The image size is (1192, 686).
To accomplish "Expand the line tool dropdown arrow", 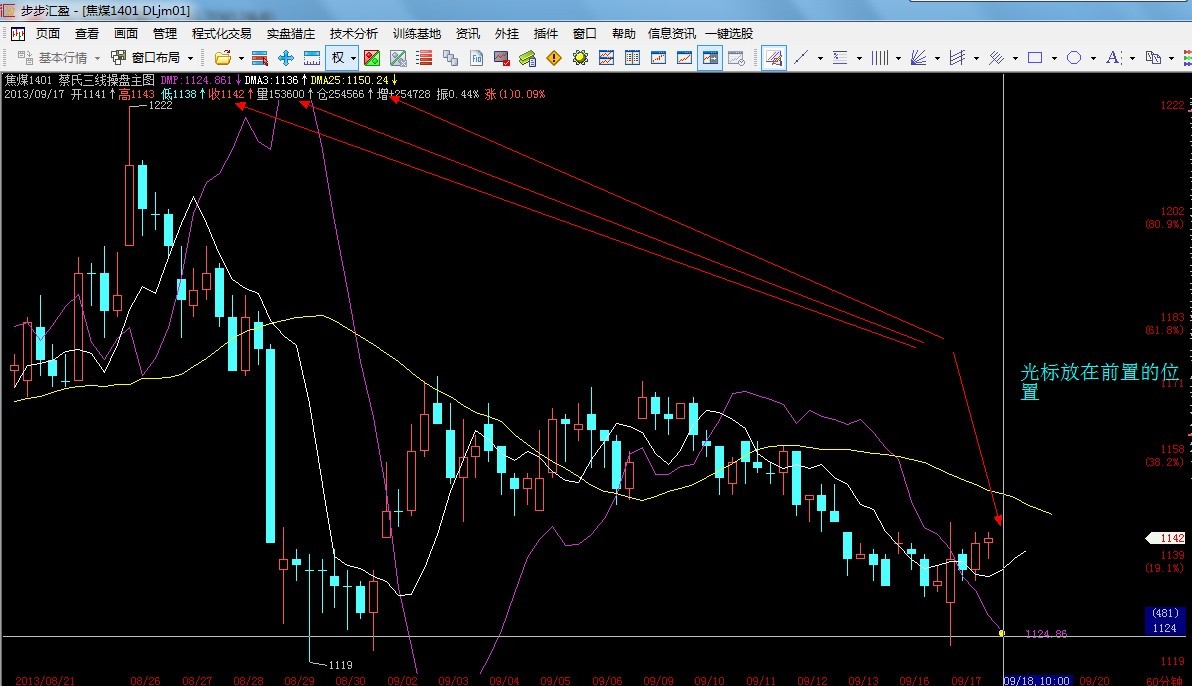I will [819, 58].
